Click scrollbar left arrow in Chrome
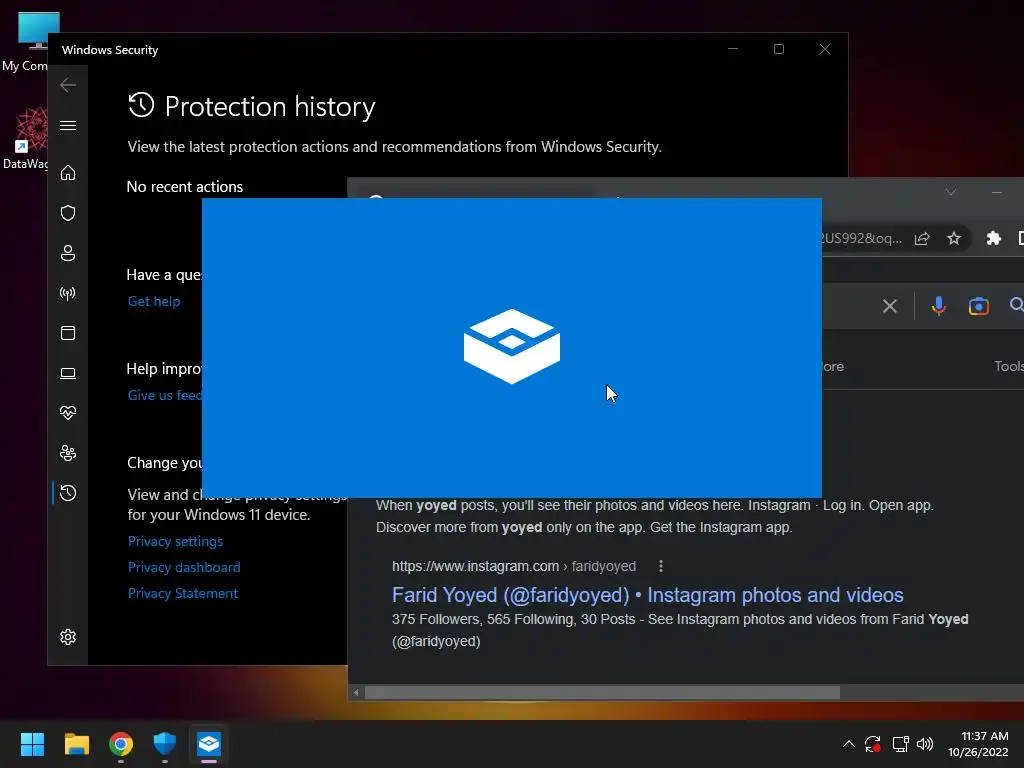The image size is (1024, 768). [356, 692]
